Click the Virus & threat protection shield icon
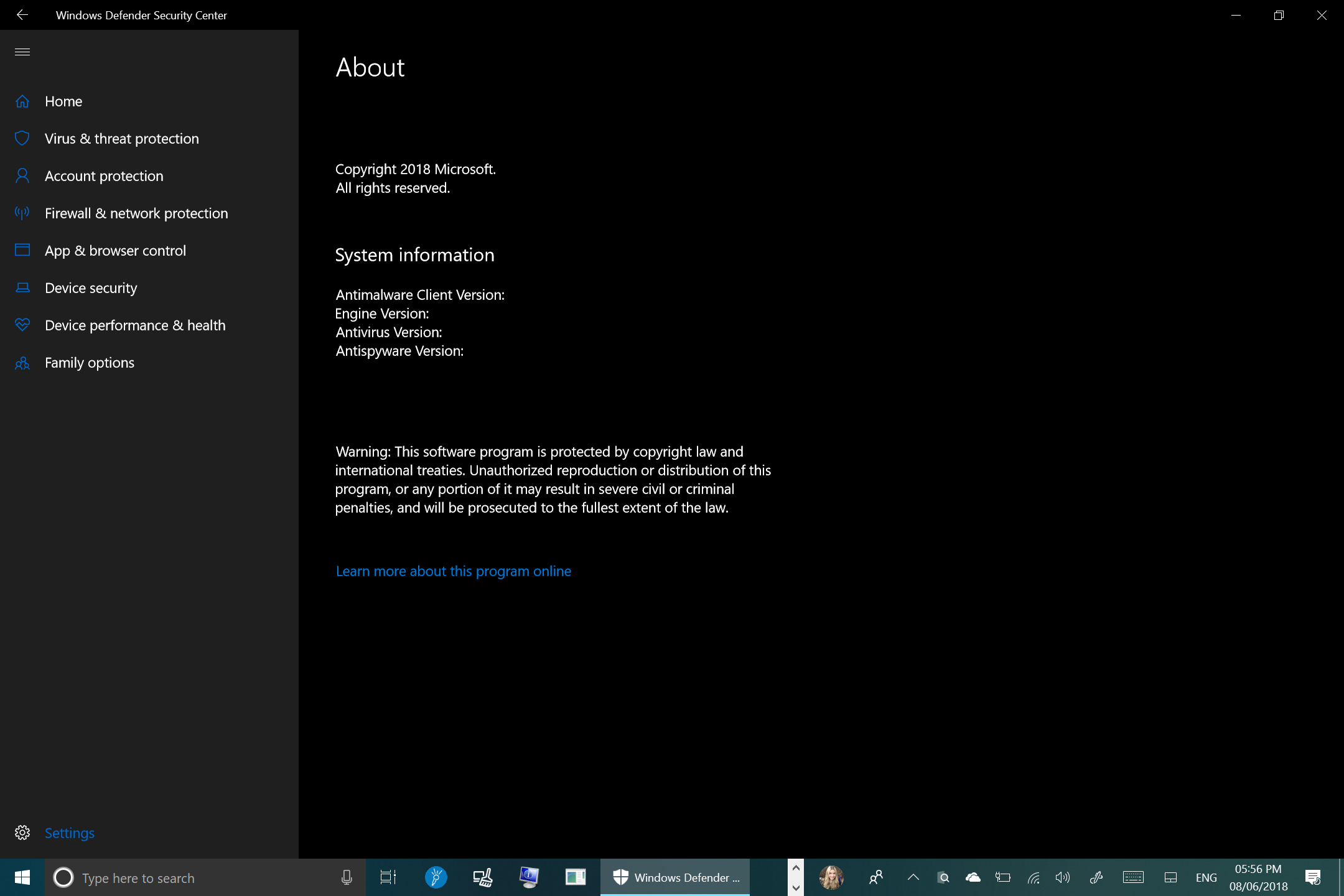The width and height of the screenshot is (1344, 896). click(x=22, y=138)
